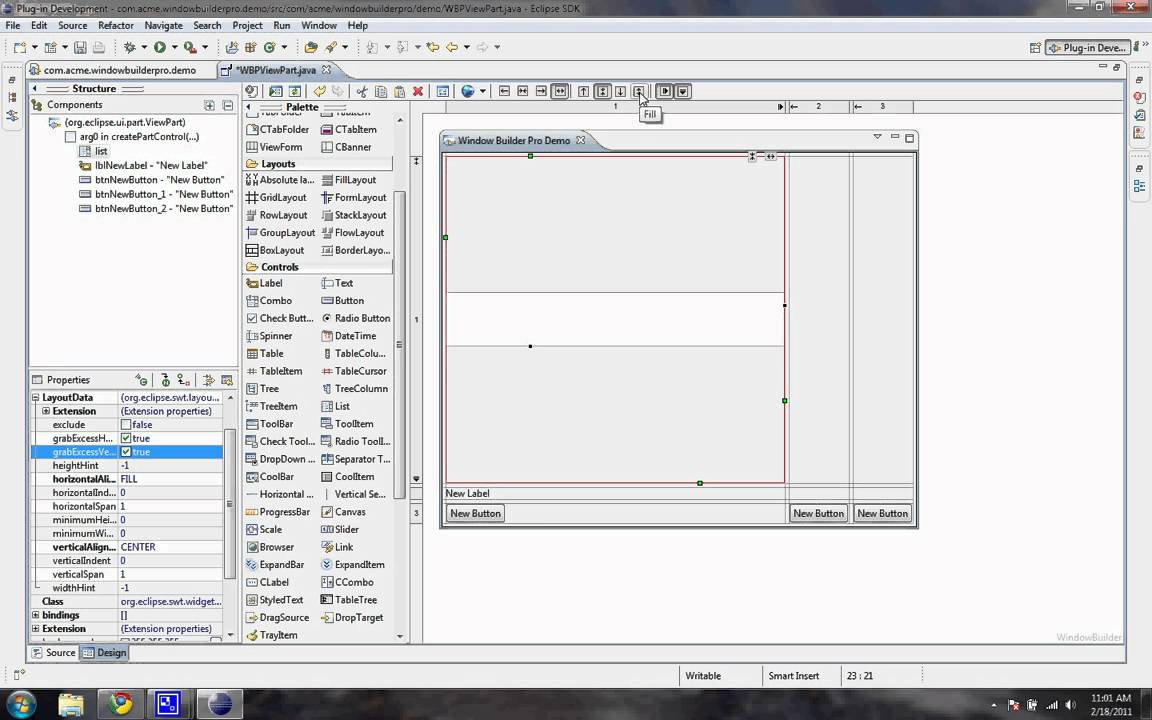The image size is (1152, 720).
Task: Click the yellow Undo arrow in the designer toolbar
Action: [320, 91]
